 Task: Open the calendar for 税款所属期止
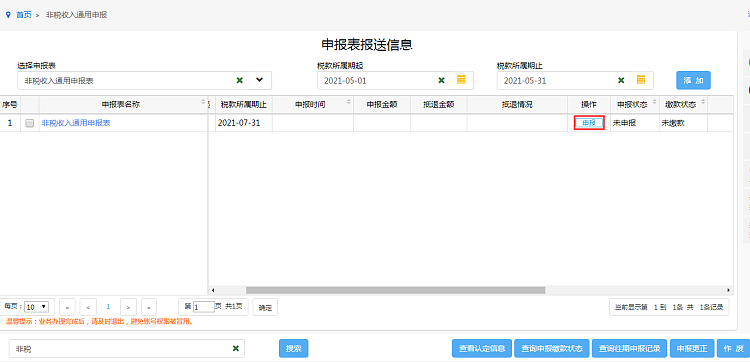coord(641,80)
